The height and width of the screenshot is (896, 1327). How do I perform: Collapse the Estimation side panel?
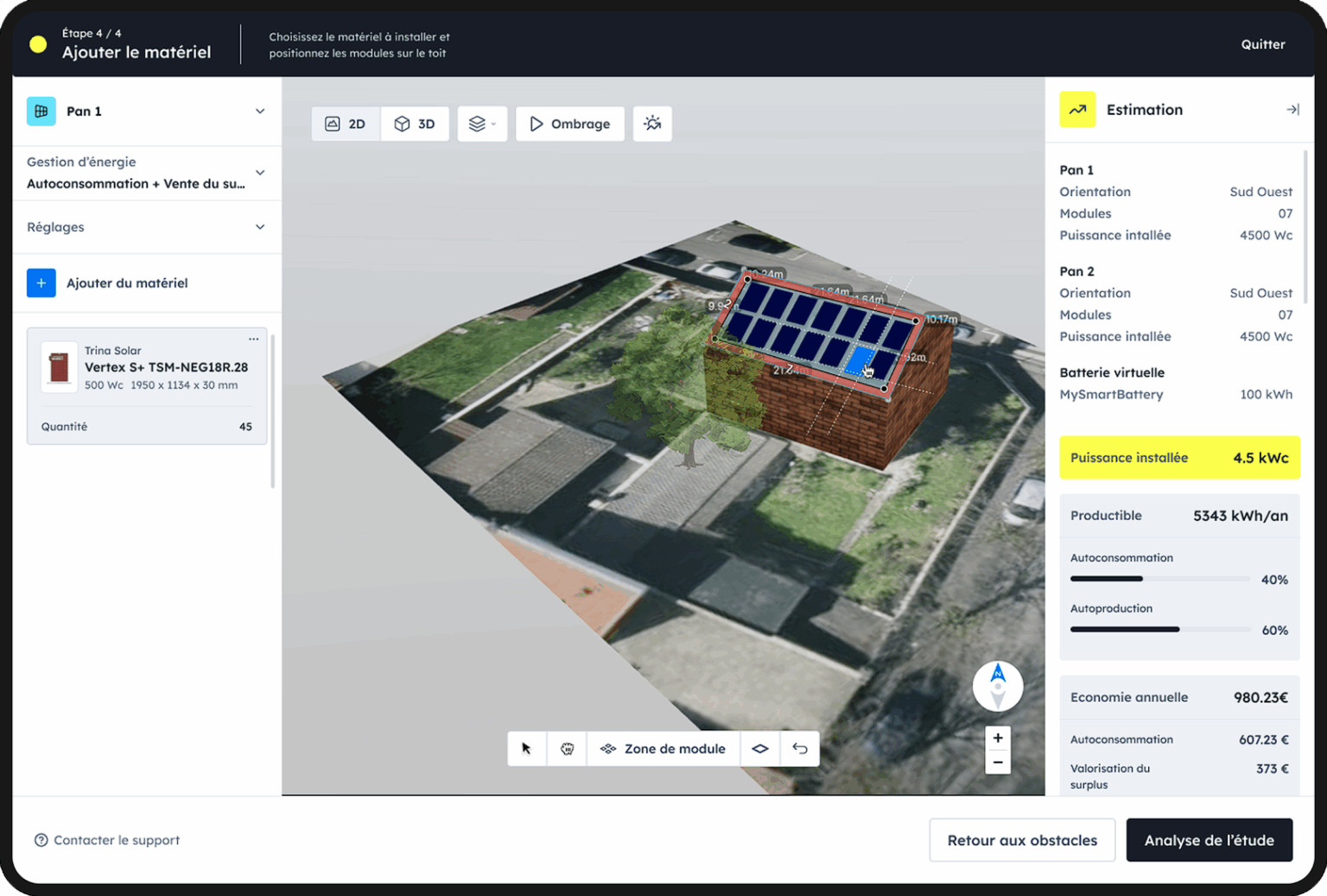point(1292,110)
